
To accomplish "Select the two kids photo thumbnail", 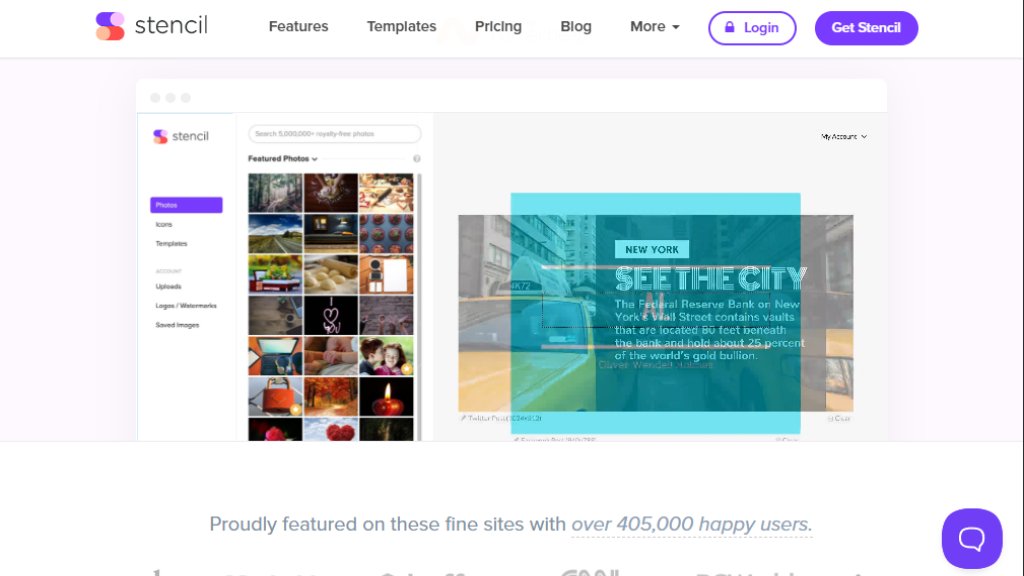I will (x=386, y=356).
